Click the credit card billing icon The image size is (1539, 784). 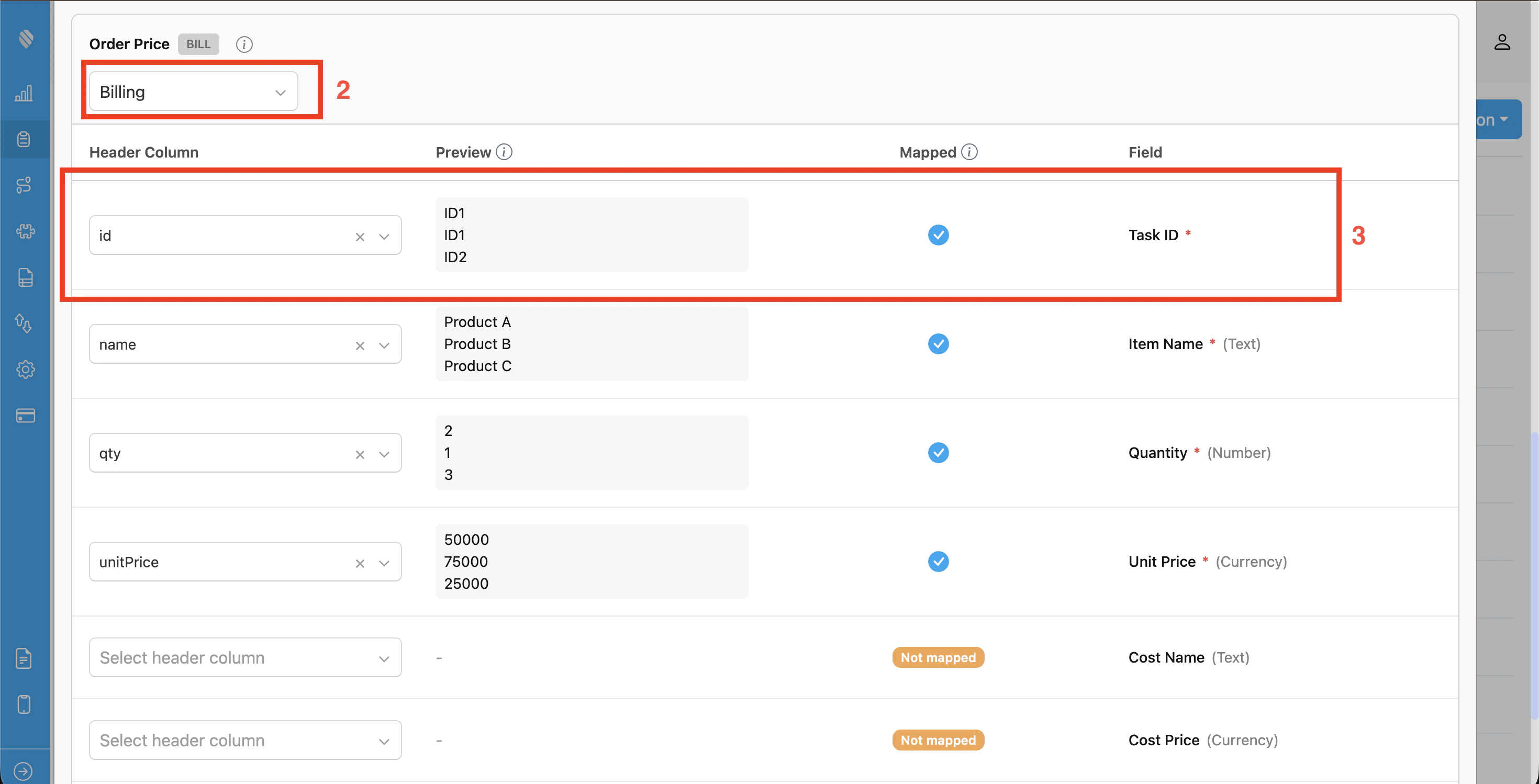point(25,416)
